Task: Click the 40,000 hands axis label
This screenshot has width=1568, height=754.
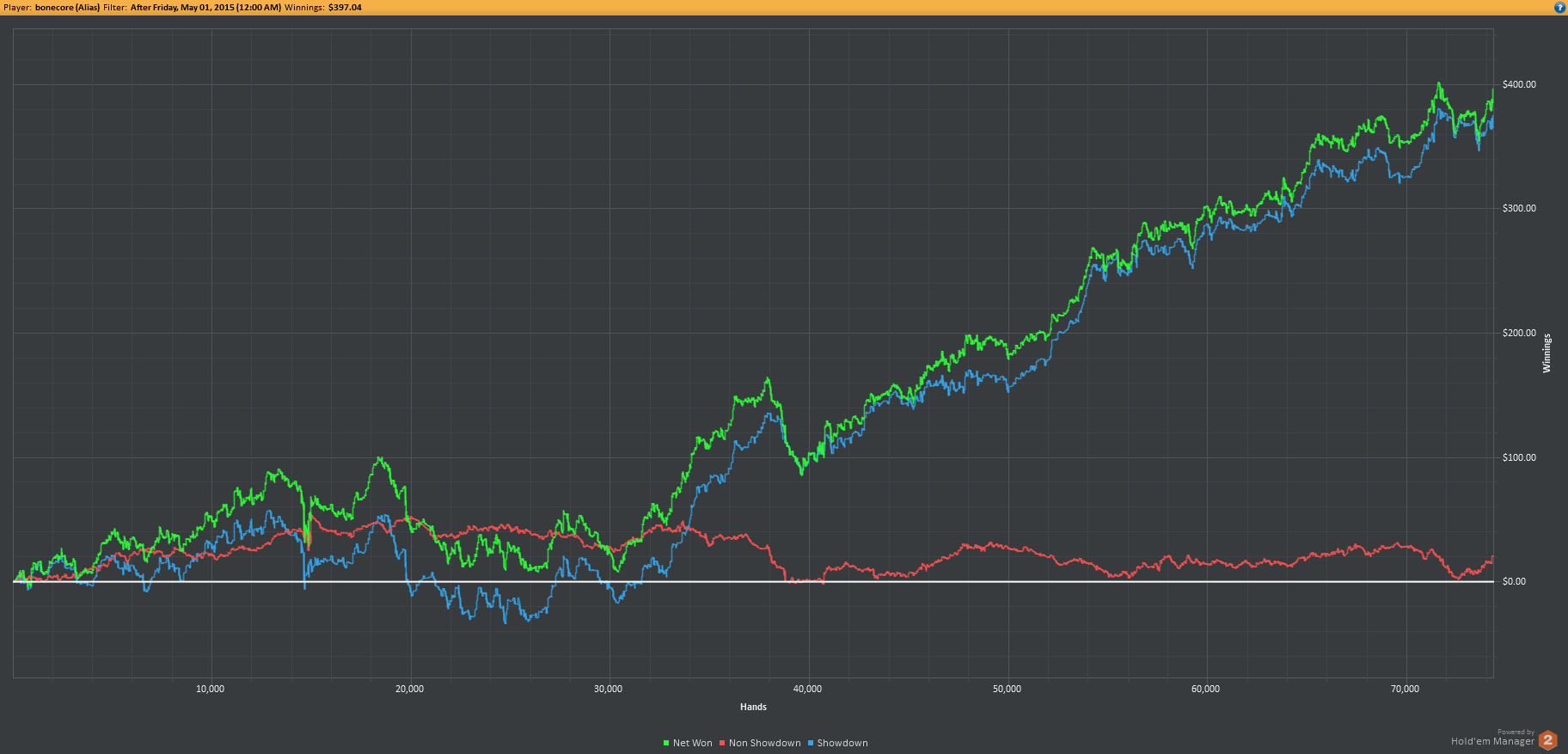Action: pos(808,689)
